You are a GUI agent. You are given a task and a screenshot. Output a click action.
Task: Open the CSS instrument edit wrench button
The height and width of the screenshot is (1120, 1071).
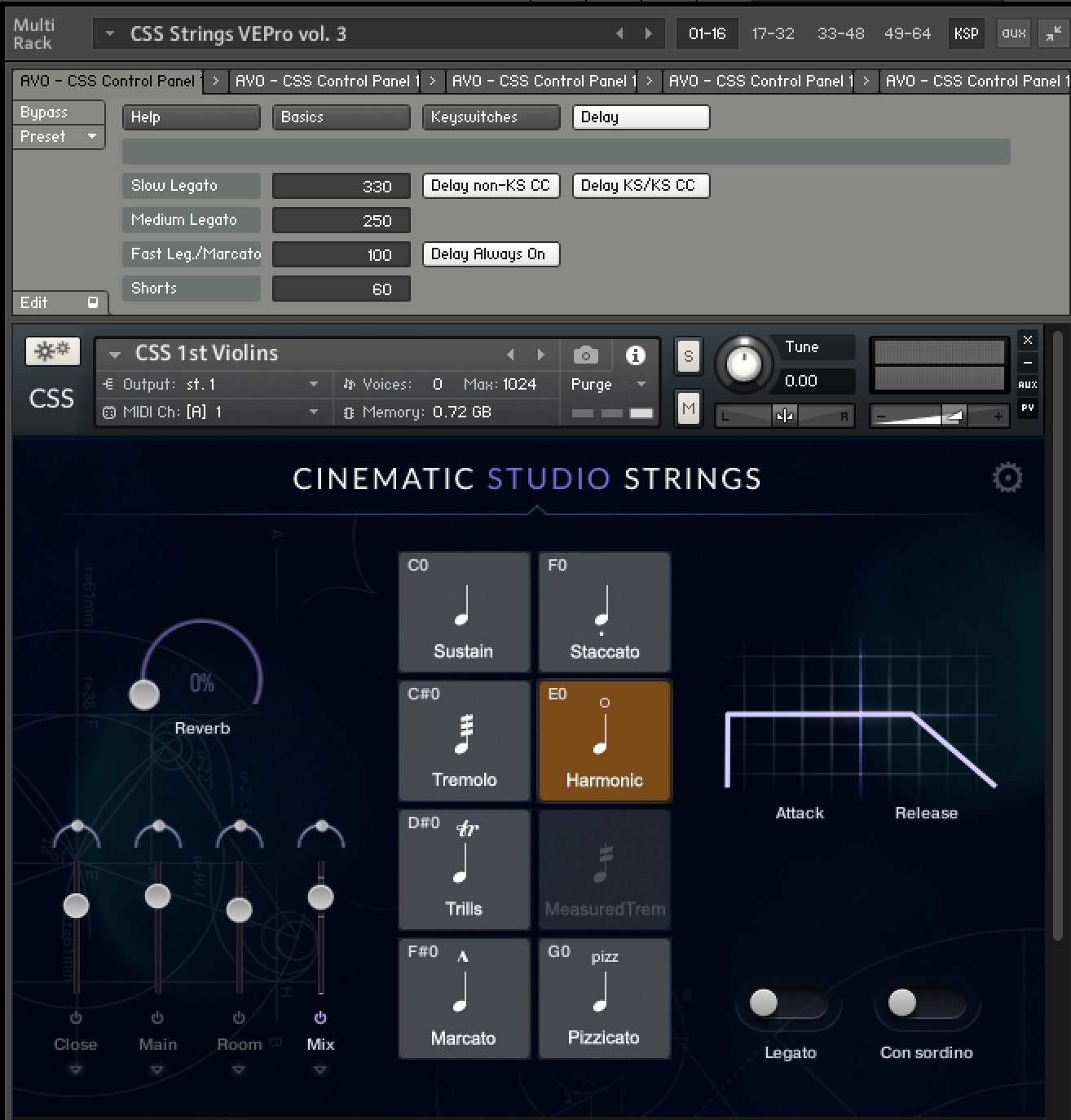tap(53, 351)
